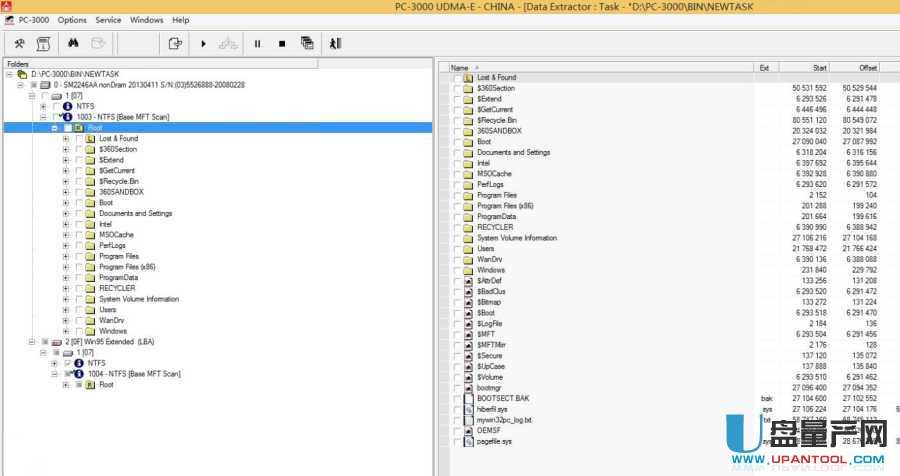The width and height of the screenshot is (900, 476).
Task: Click the pause toolbar button
Action: coord(257,43)
